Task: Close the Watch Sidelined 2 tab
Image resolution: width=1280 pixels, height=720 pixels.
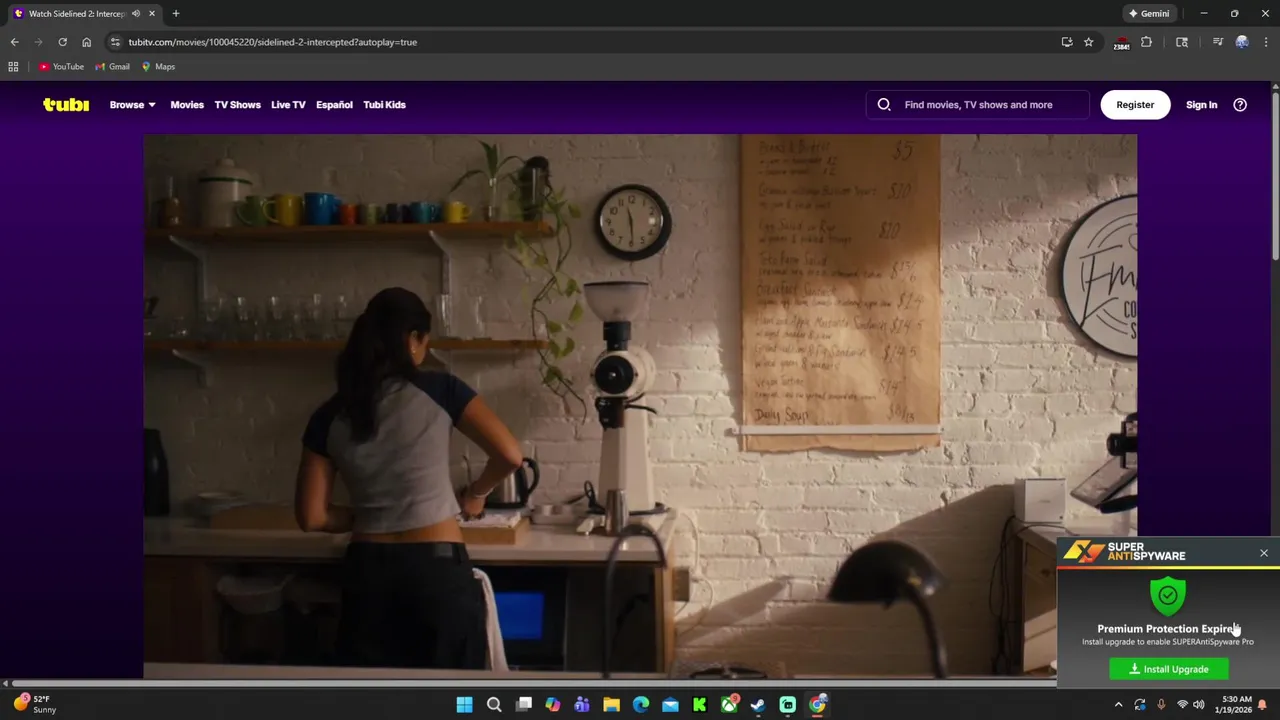Action: [152, 13]
